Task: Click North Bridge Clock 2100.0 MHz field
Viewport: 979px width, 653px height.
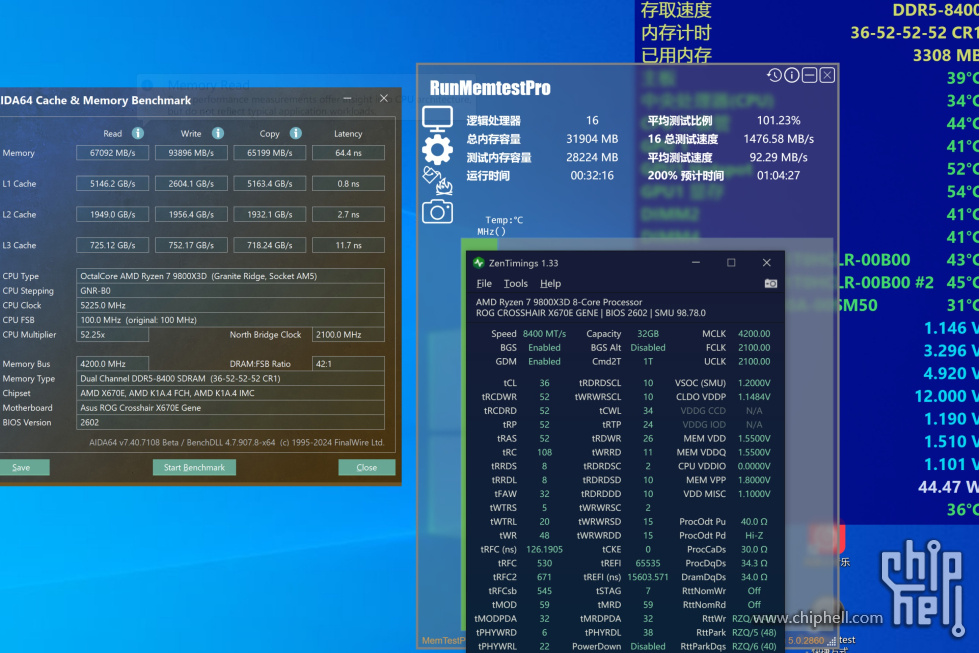Action: 348,335
